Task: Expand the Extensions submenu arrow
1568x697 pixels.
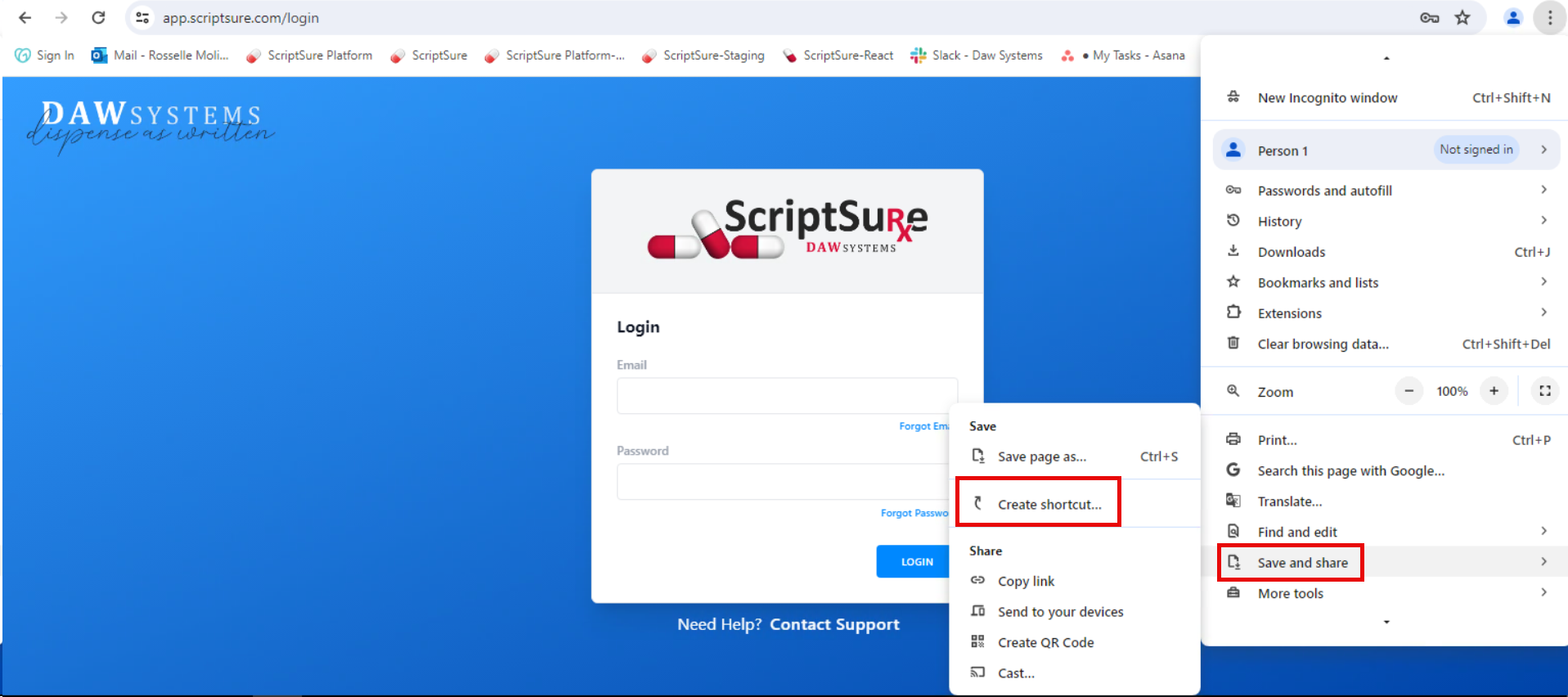Action: tap(1543, 312)
